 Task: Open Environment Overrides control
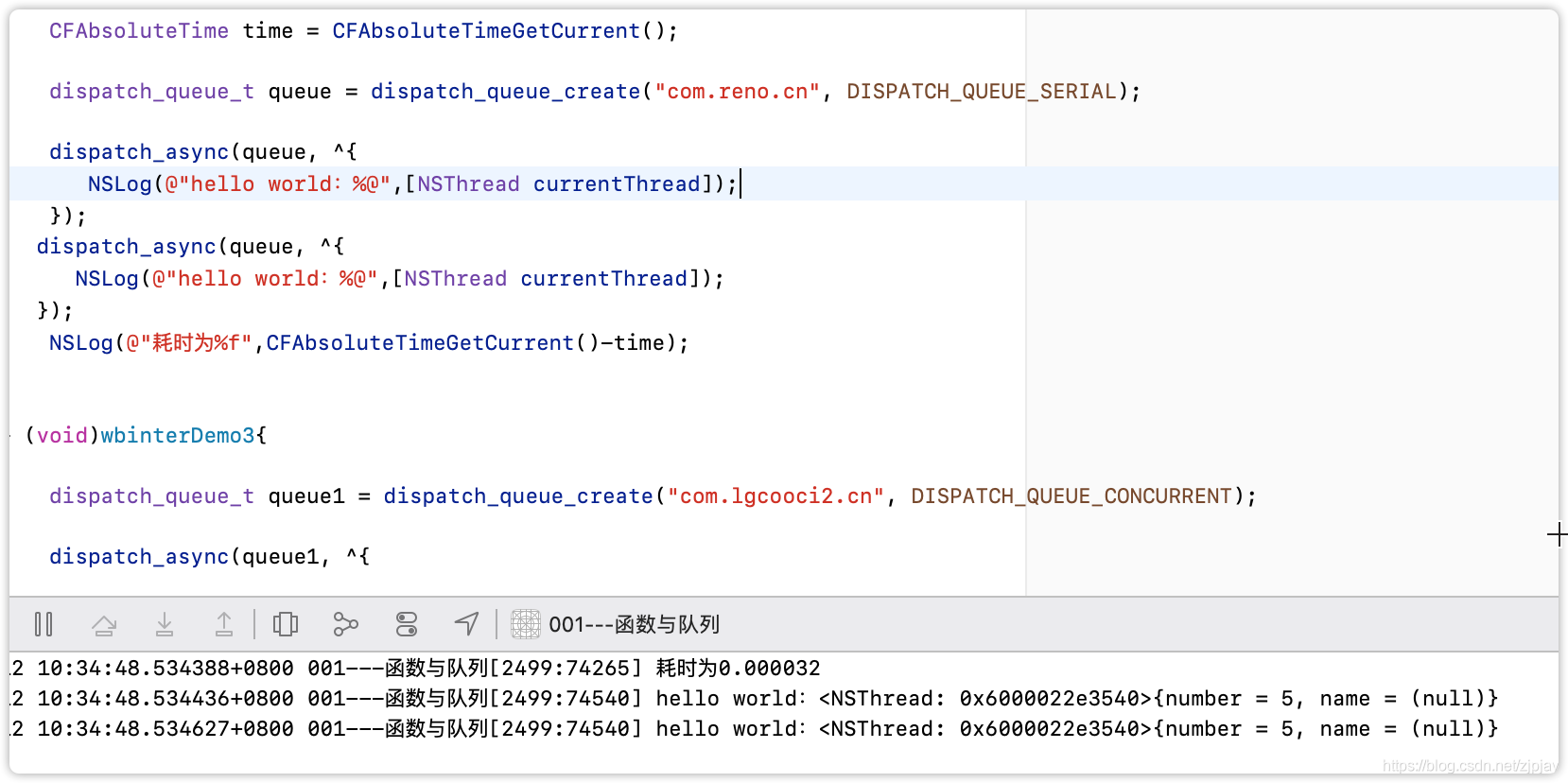(x=407, y=624)
